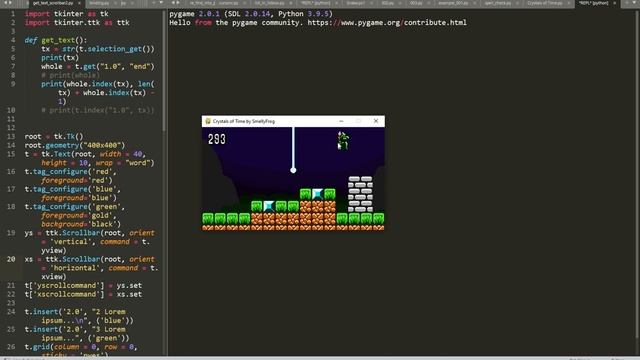Click the Crystals of Time title bar text
The height and width of the screenshot is (360, 640).
[x=244, y=121]
